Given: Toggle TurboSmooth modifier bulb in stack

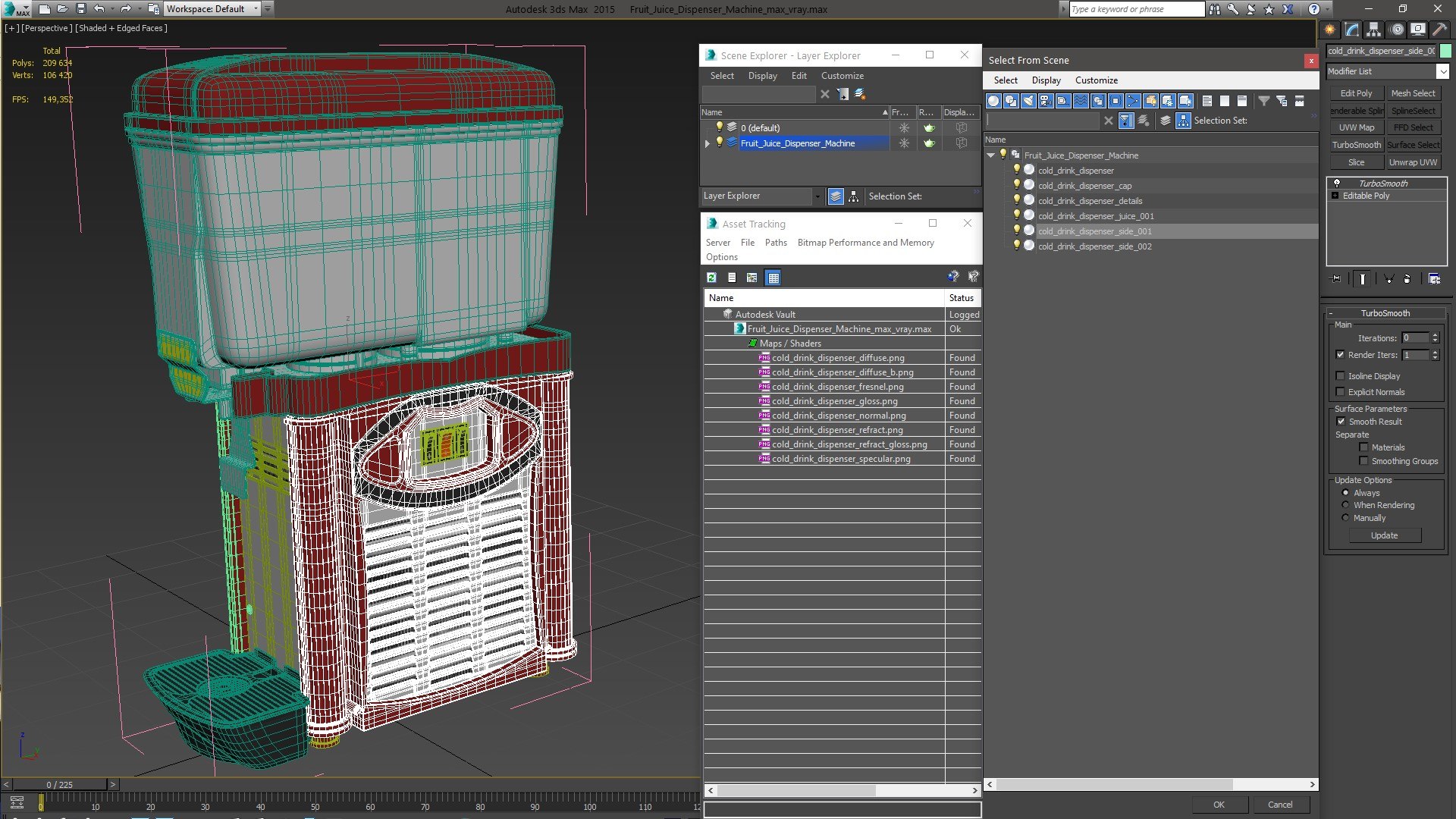Looking at the screenshot, I should point(1336,184).
